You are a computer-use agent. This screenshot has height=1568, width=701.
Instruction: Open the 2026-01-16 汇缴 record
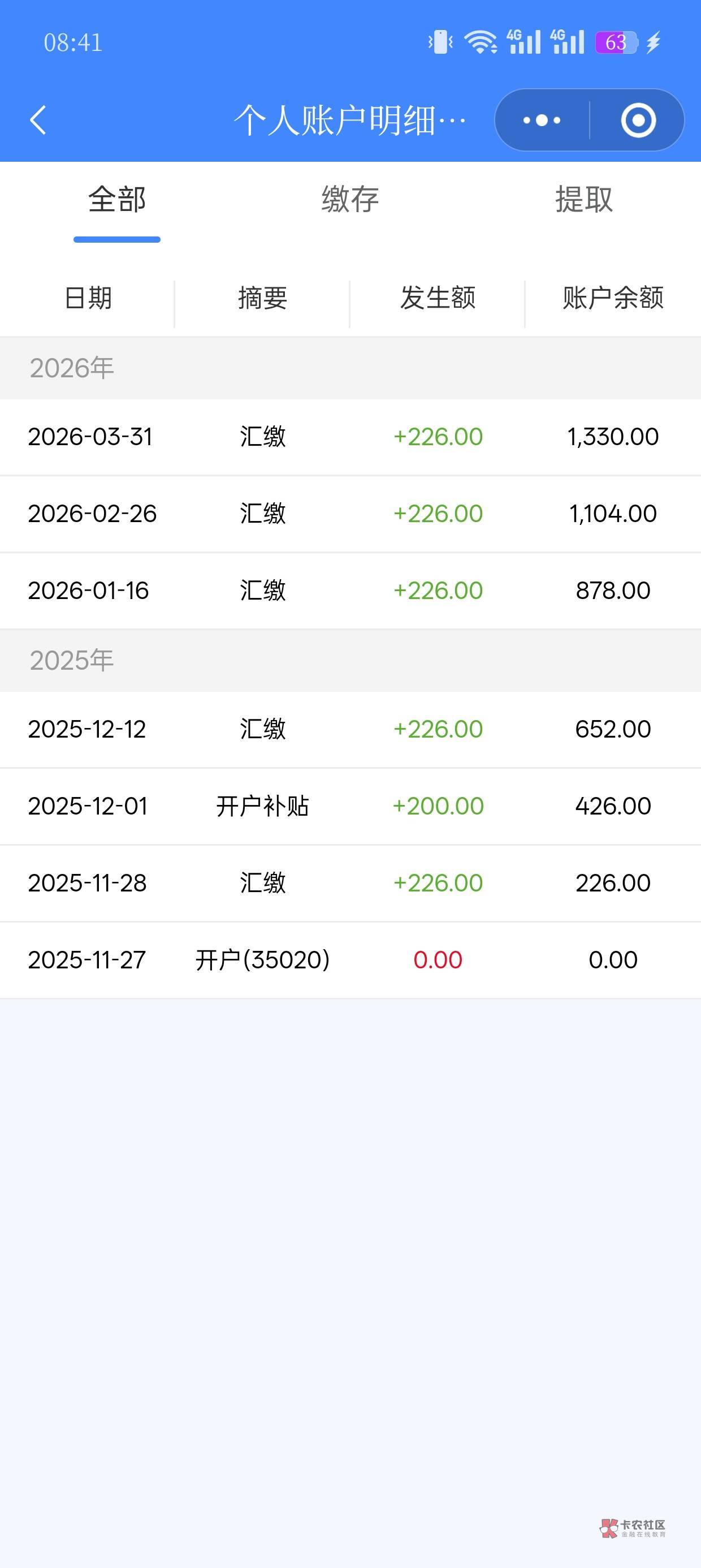click(x=350, y=591)
